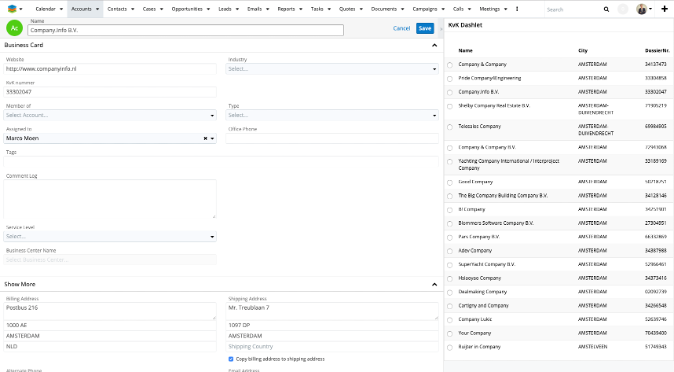674x372 pixels.
Task: Click the green Ac account badge
Action: point(14,28)
